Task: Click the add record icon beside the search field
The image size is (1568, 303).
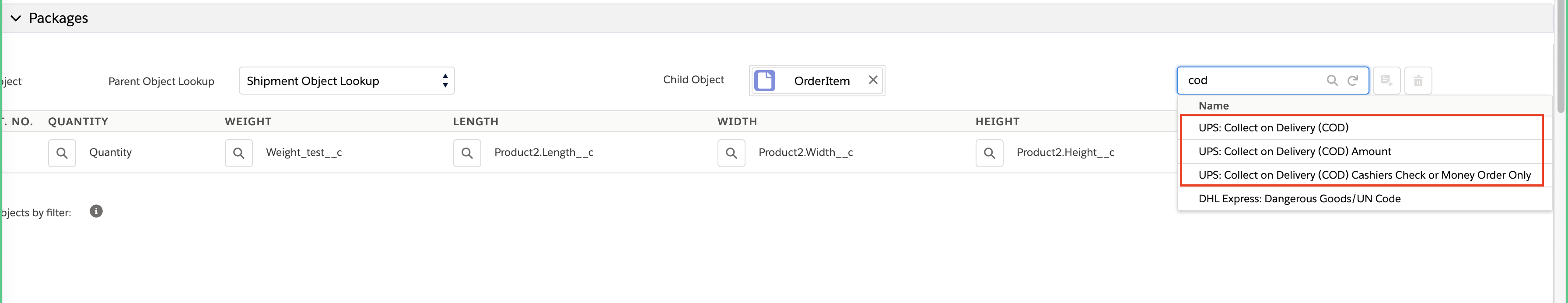Action: pyautogui.click(x=1386, y=80)
